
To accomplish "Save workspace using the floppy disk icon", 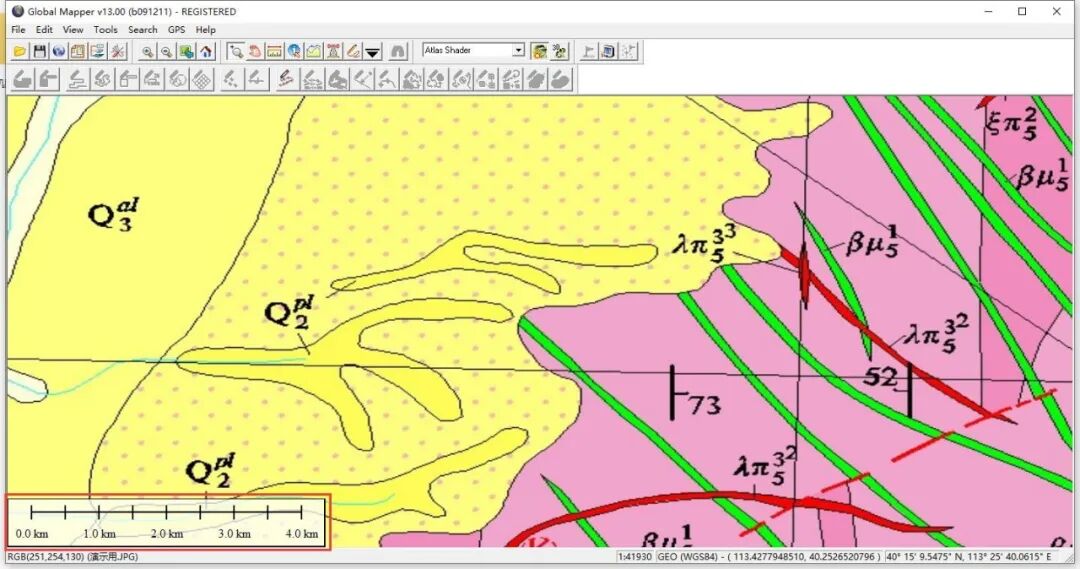I will (39, 51).
